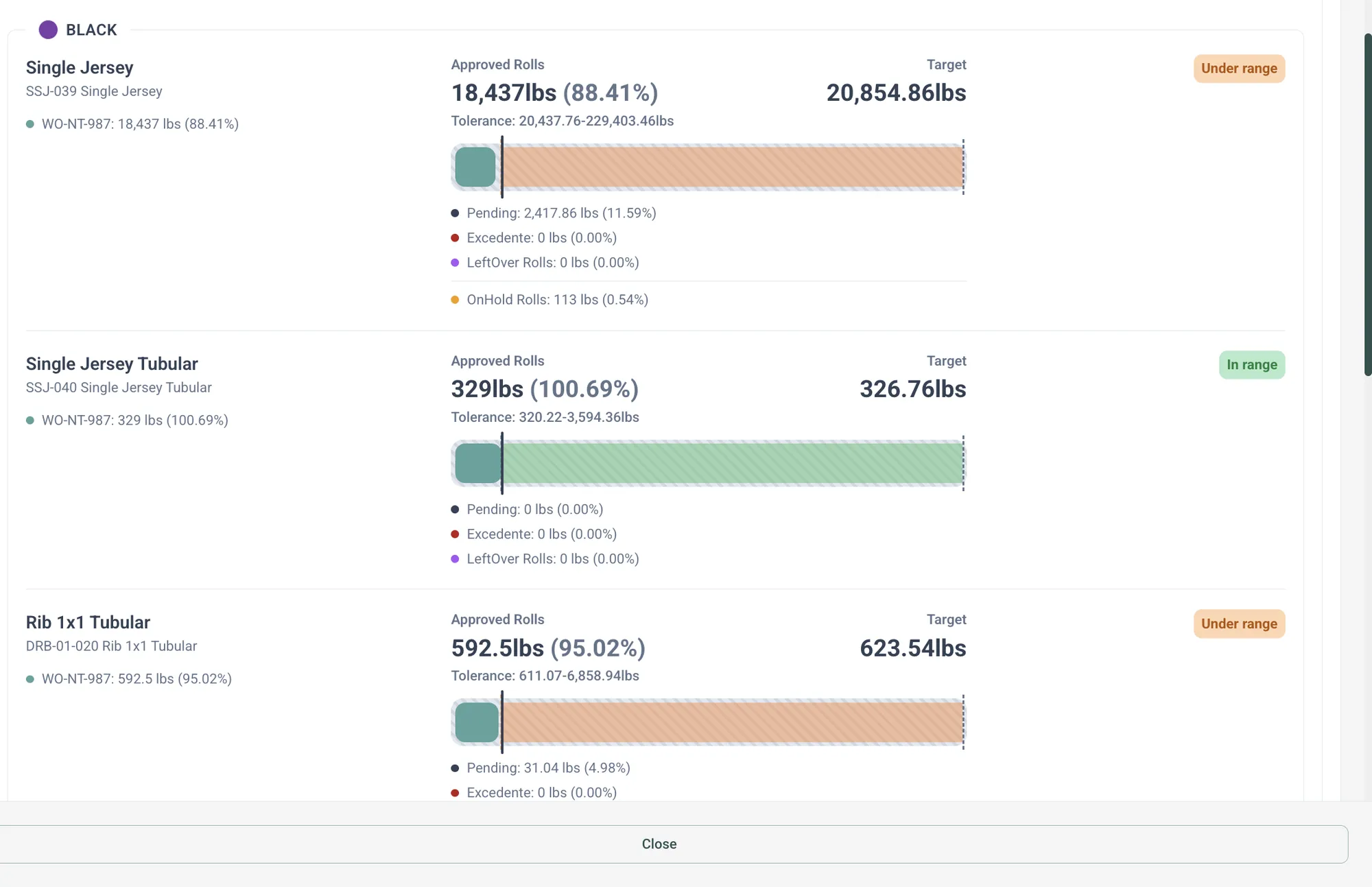Screen dimensions: 1372x887
Task: Click the Single Jersey heading
Action: click(x=80, y=67)
